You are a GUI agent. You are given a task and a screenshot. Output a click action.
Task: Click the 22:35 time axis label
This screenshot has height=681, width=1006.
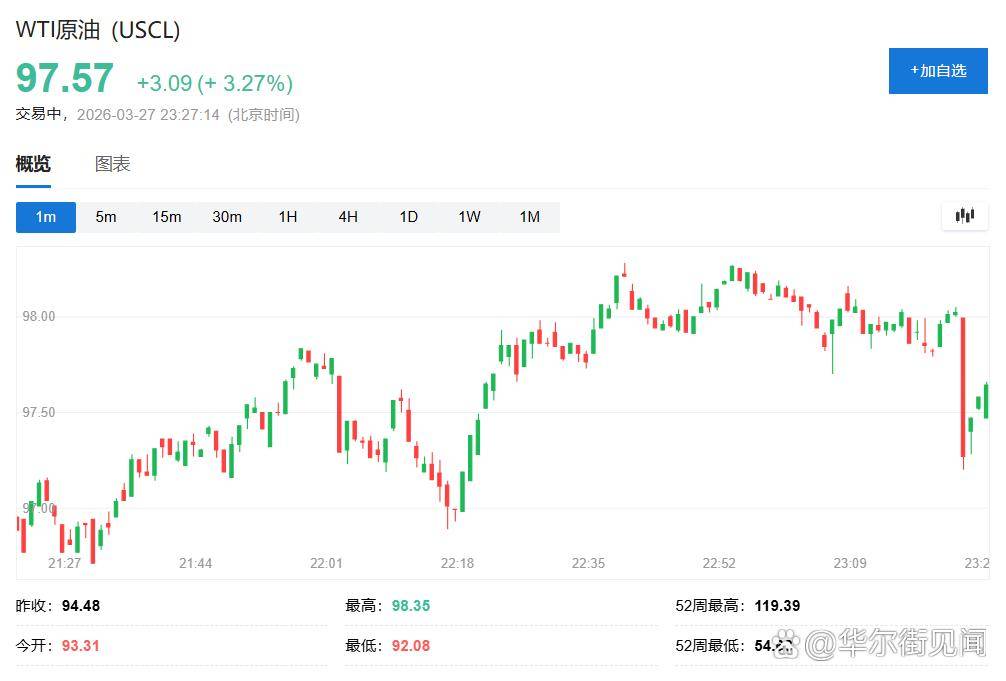coord(588,563)
